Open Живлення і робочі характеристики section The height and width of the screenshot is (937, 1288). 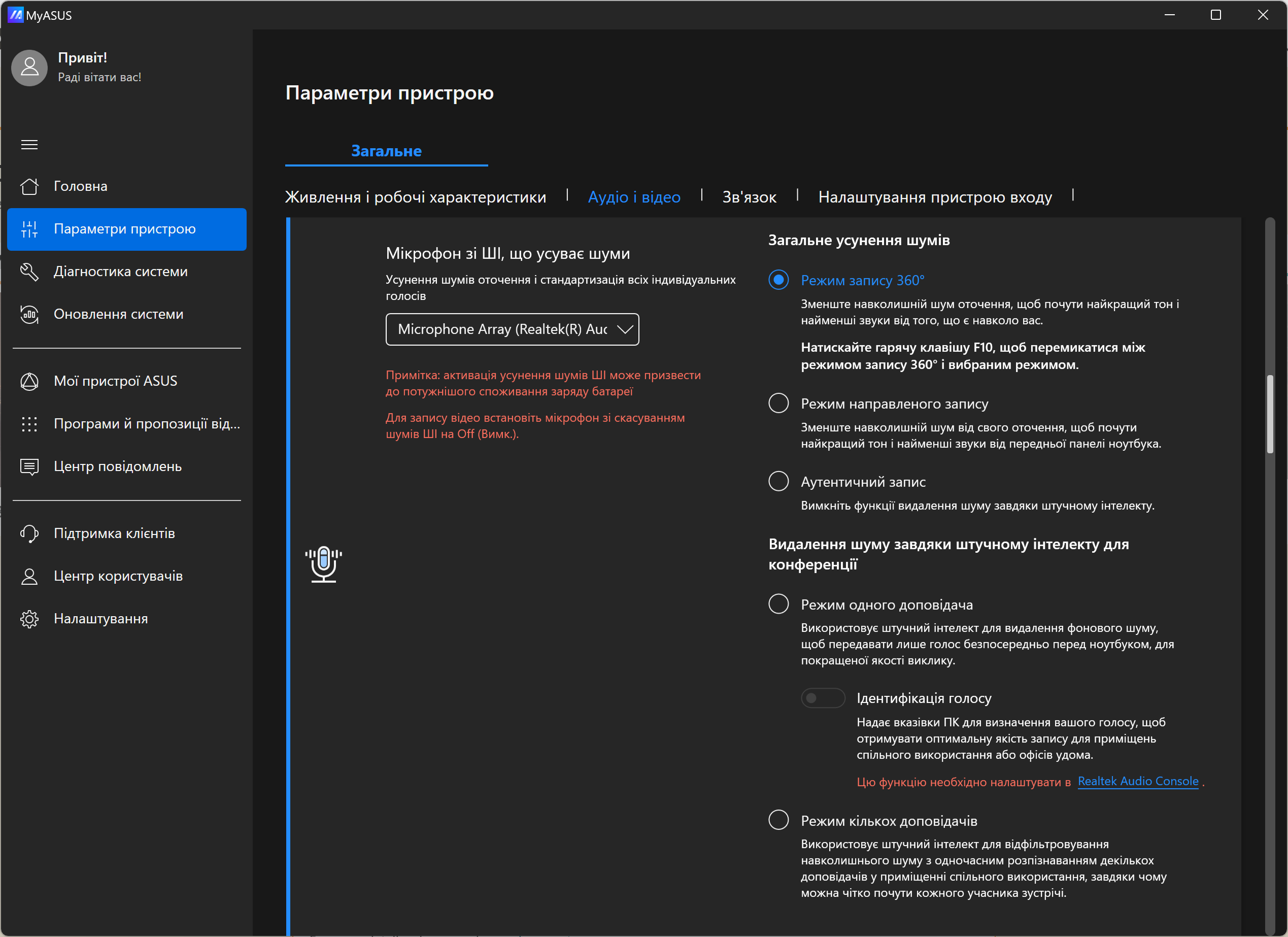415,197
